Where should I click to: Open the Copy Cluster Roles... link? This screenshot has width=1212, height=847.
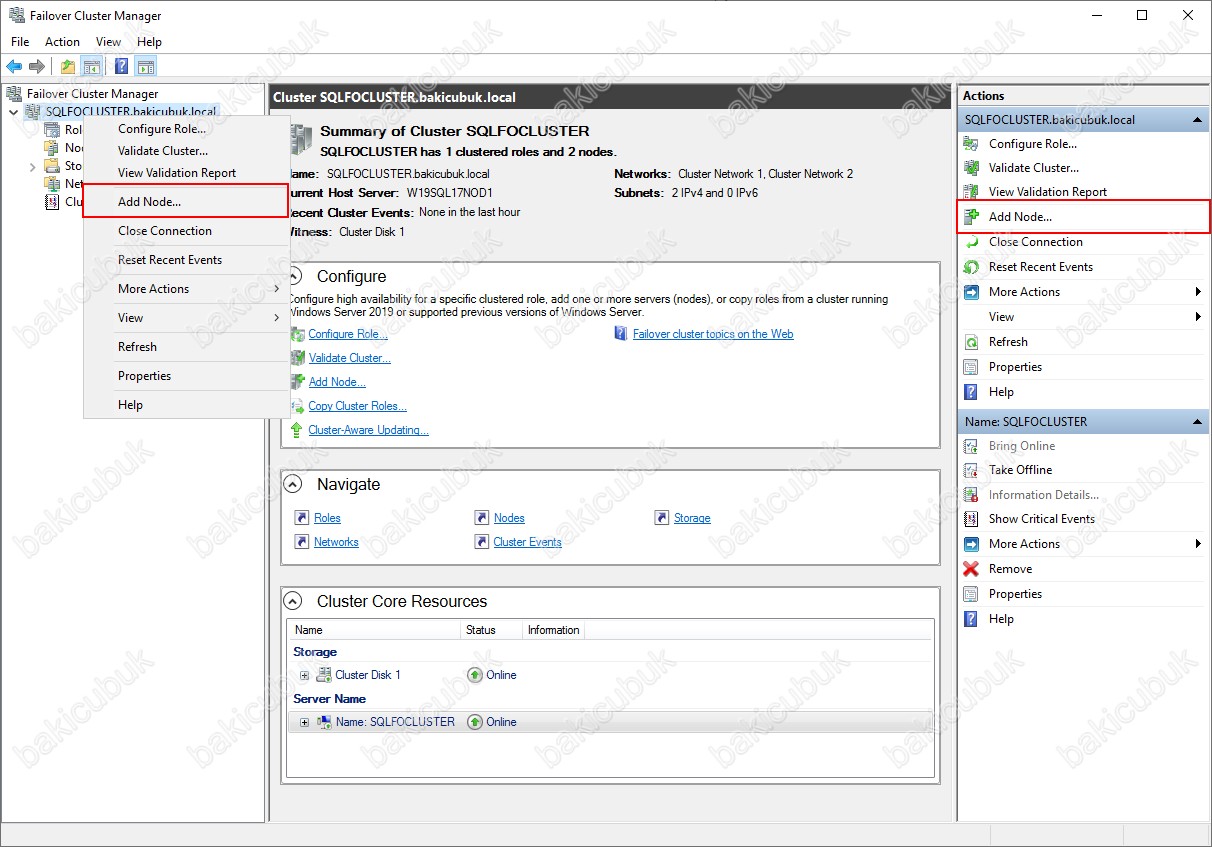pos(357,406)
